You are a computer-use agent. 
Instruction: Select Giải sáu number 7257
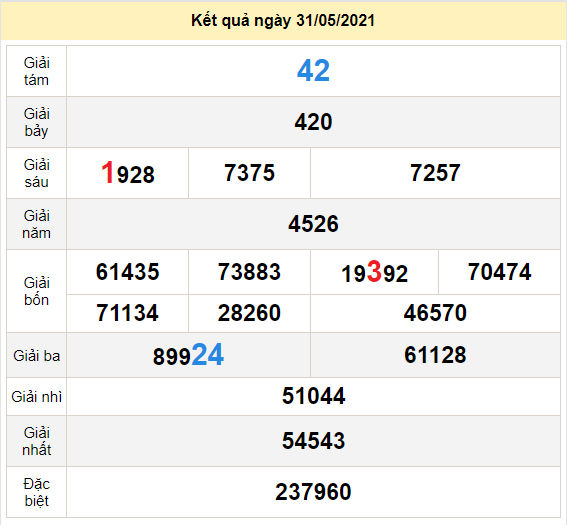435,172
